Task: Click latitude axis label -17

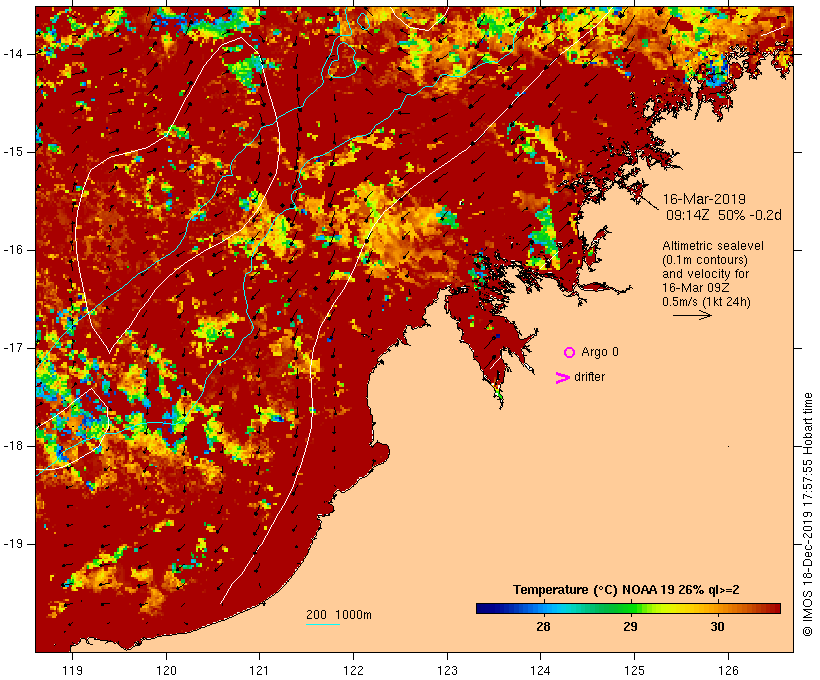Action: point(13,348)
